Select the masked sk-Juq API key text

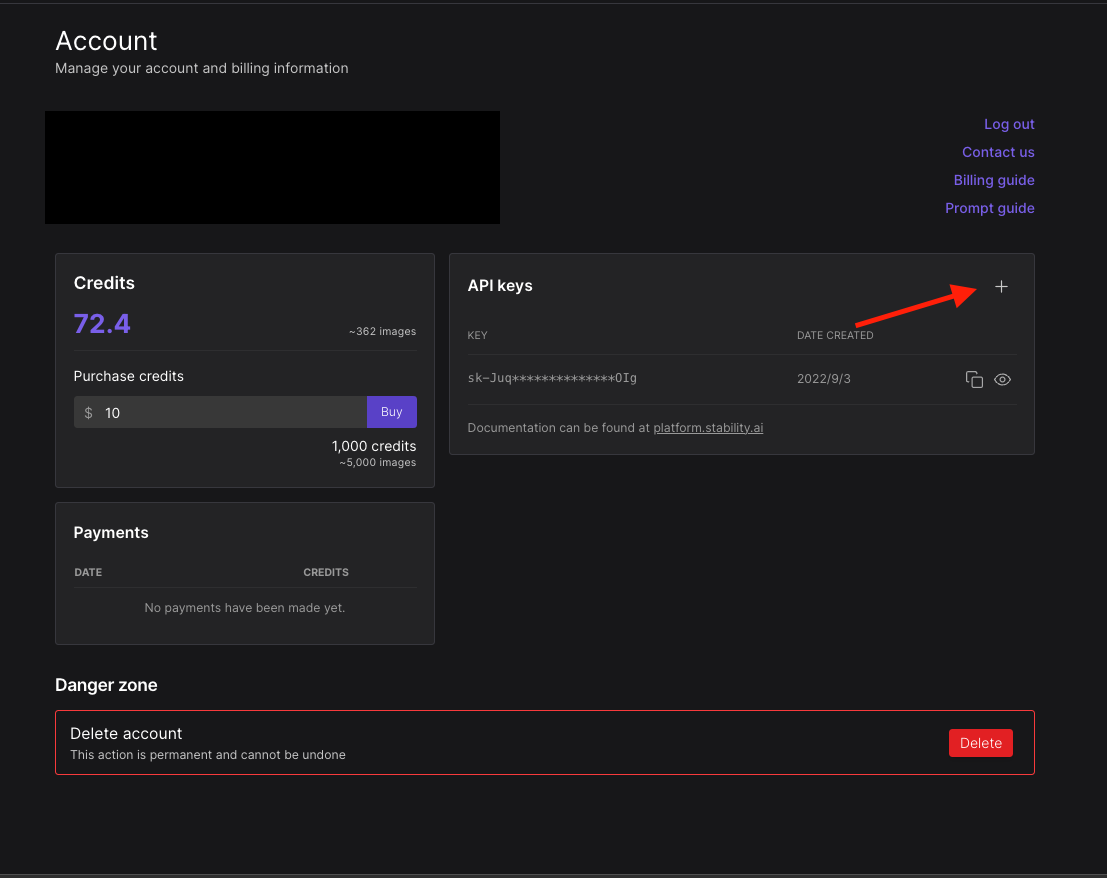point(552,378)
